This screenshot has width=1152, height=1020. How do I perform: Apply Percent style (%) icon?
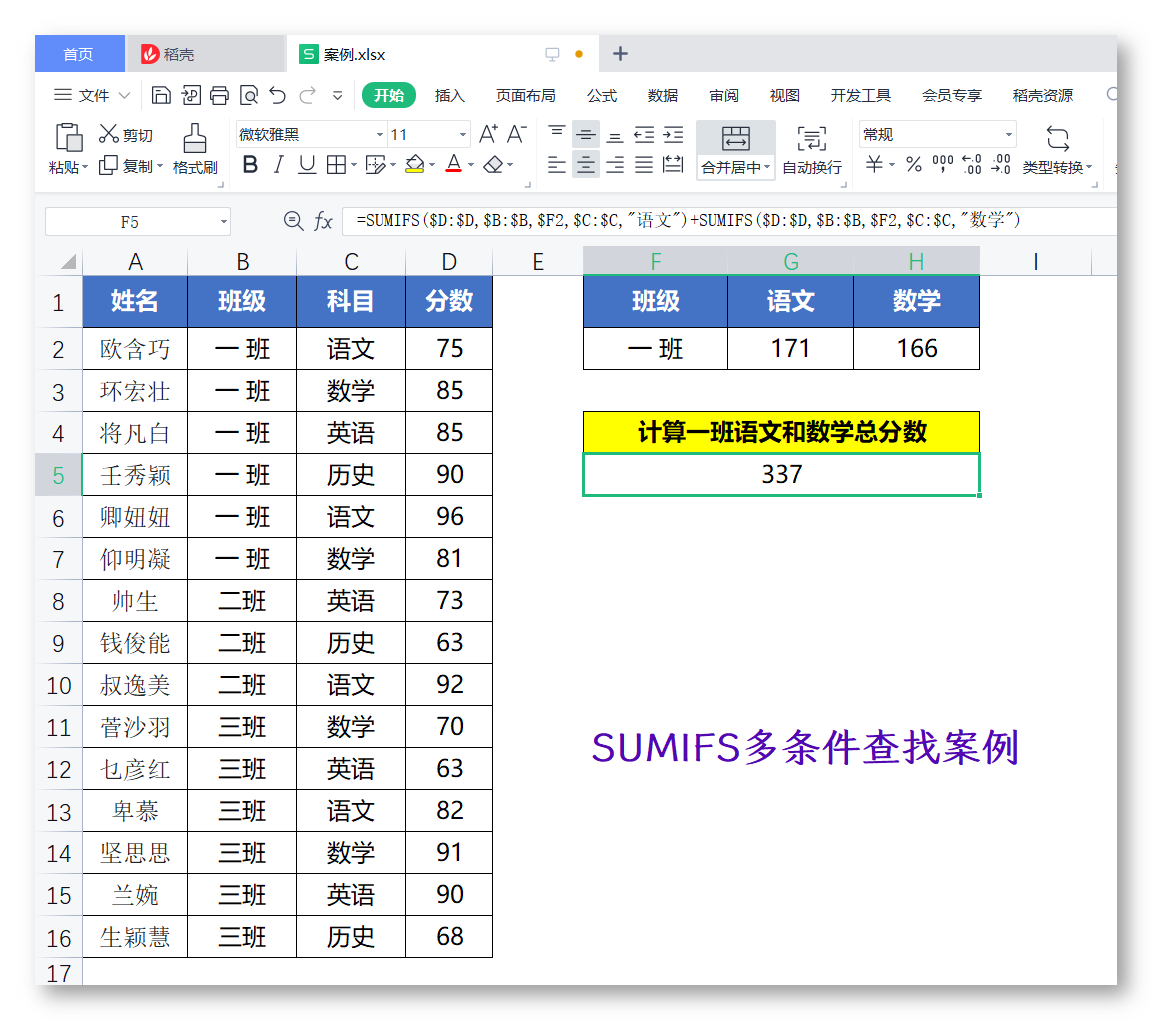[x=913, y=166]
